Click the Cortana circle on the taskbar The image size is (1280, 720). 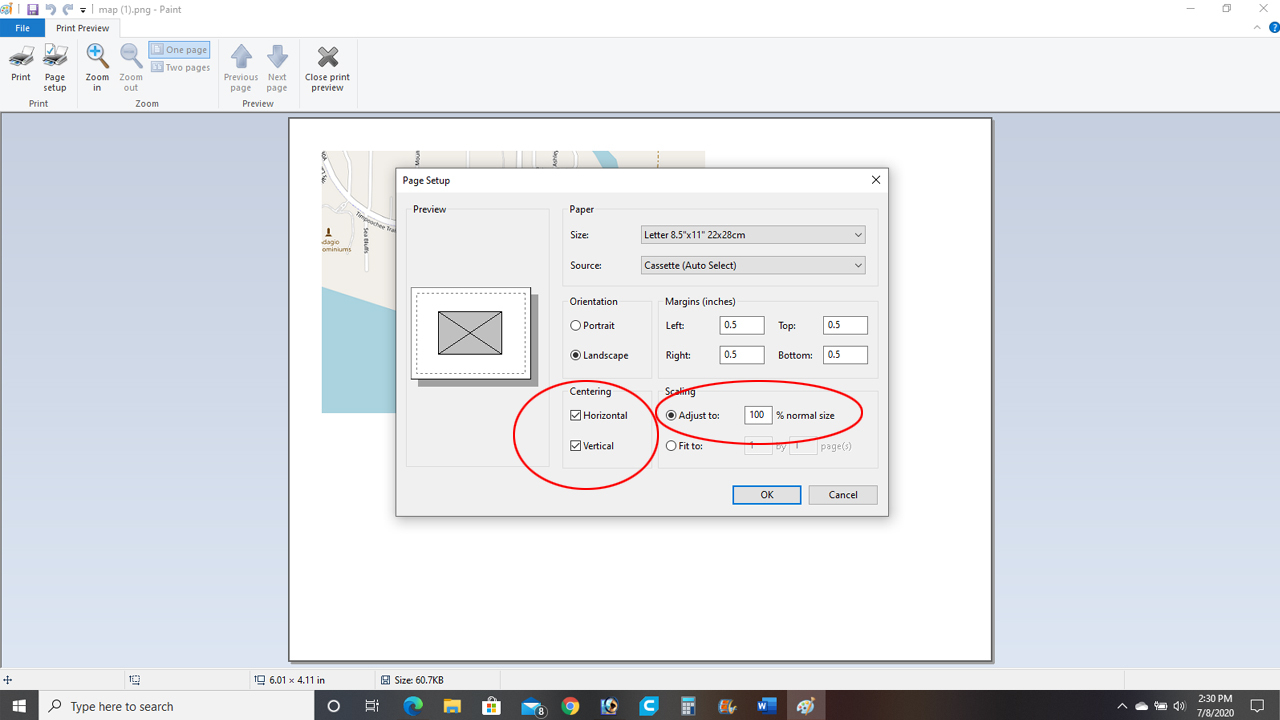click(334, 706)
